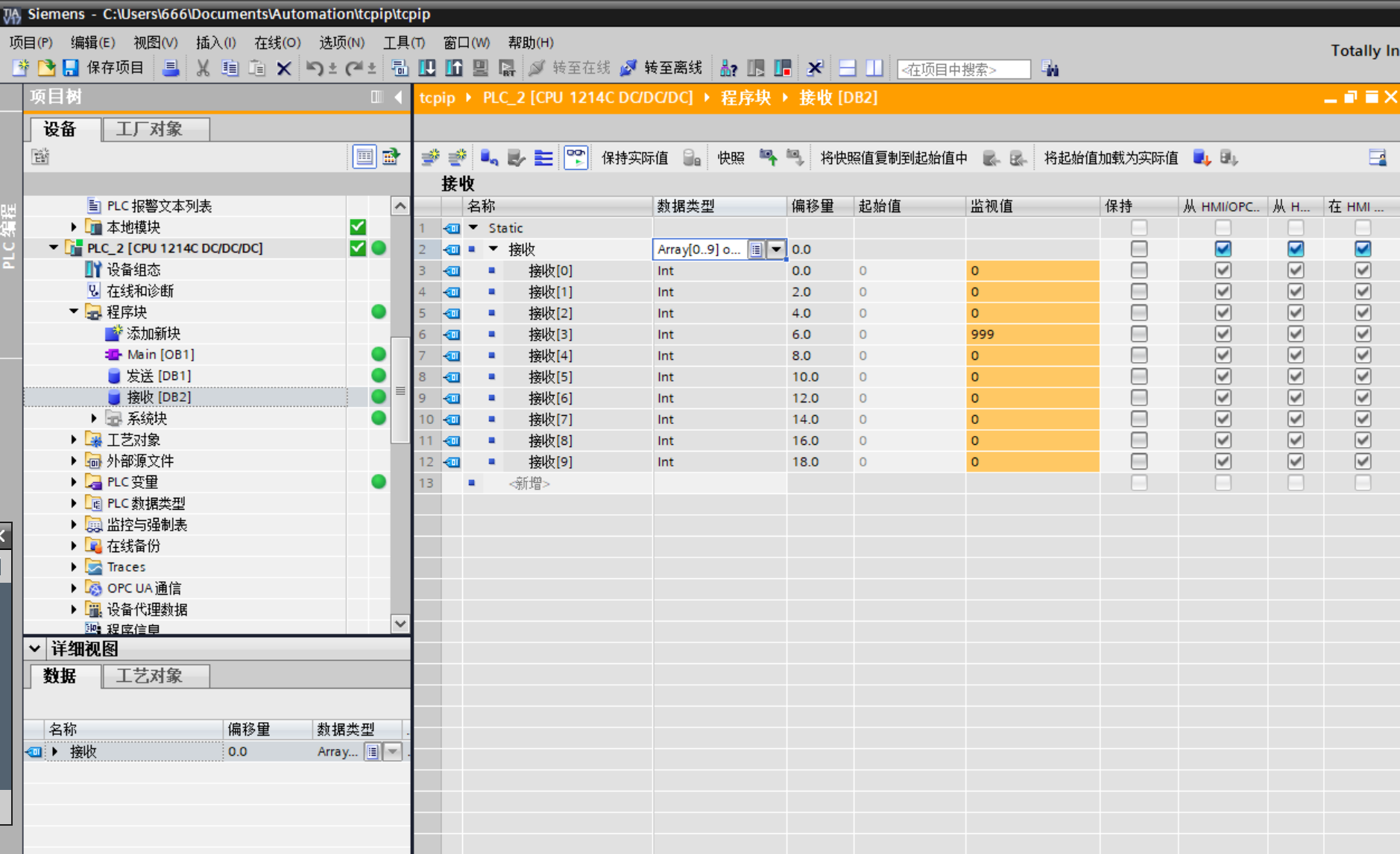Screen dimensions: 1400x854
Task: Switch to the 工厂对象 tab in the project tree
Action: click(157, 129)
